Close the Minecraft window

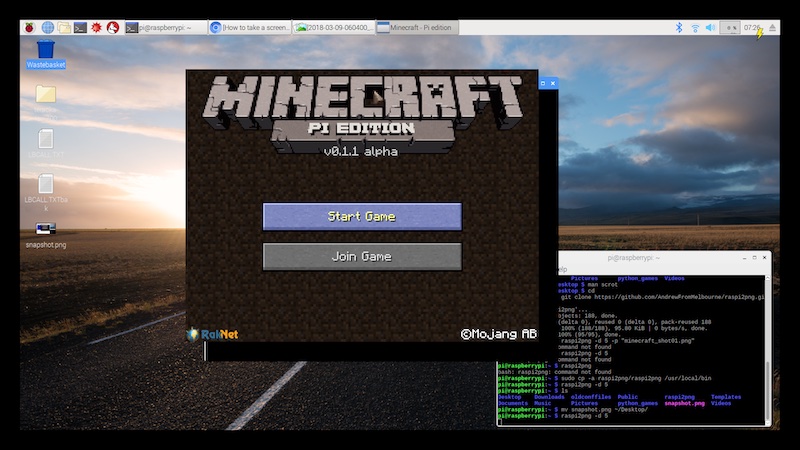[x=553, y=83]
